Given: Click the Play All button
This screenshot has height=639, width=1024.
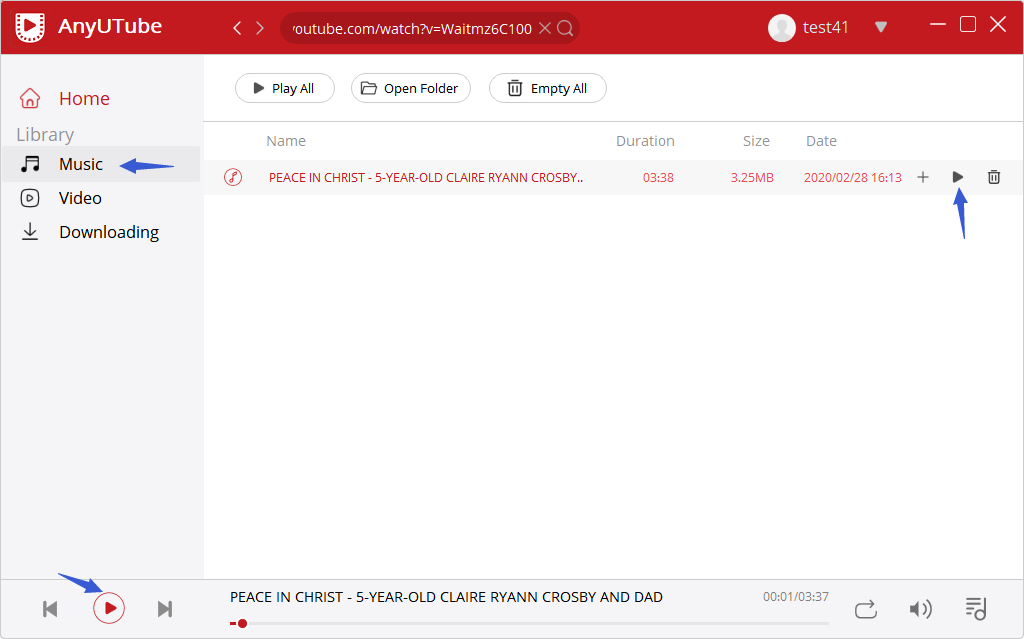Looking at the screenshot, I should [285, 88].
